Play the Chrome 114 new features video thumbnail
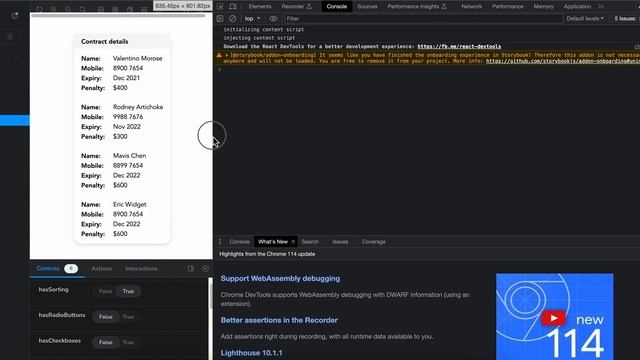 point(554,317)
